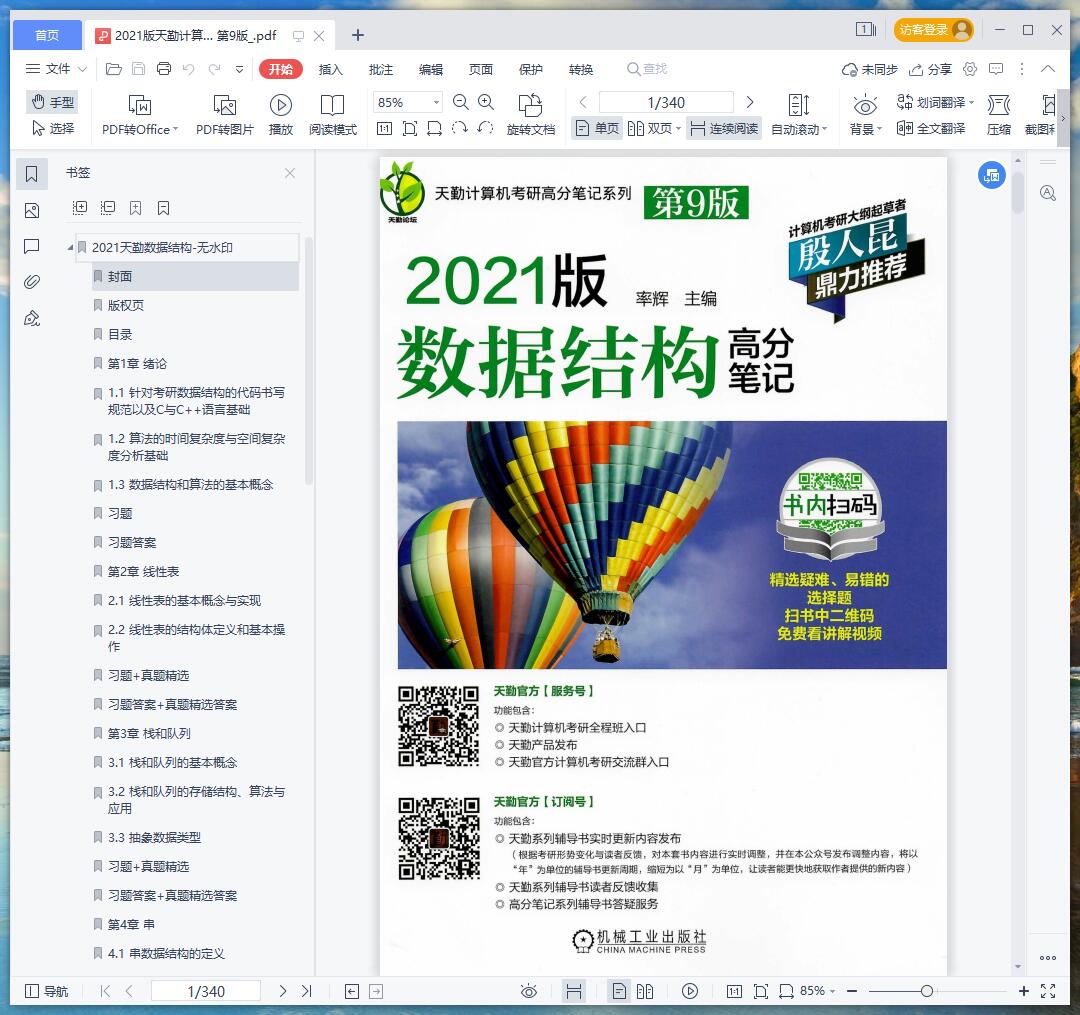Click the 查找 search box
The height and width of the screenshot is (1015, 1080).
647,69
